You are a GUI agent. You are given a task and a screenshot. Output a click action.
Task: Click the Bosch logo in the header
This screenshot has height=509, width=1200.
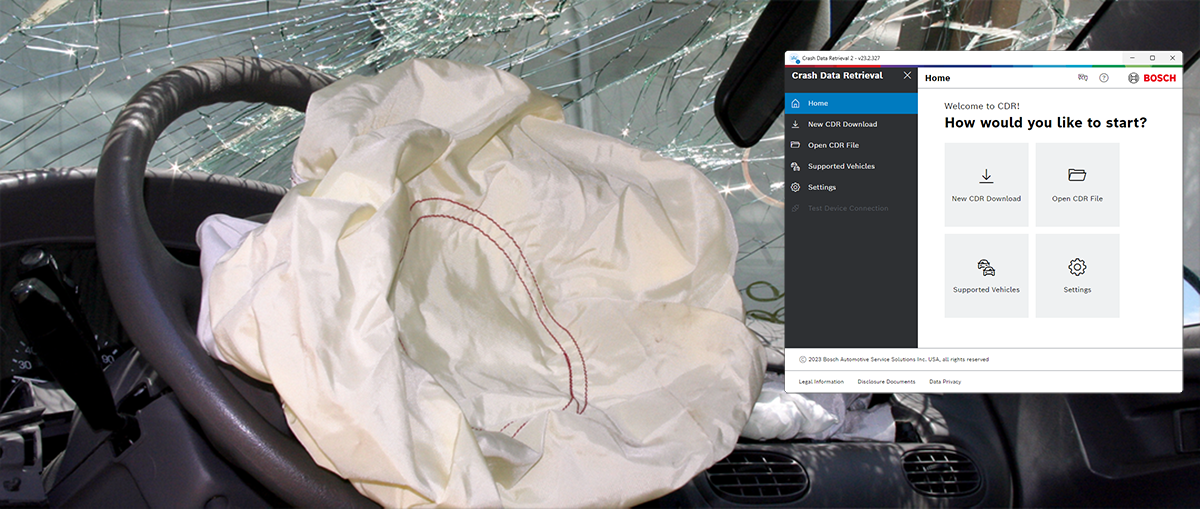coord(1152,77)
